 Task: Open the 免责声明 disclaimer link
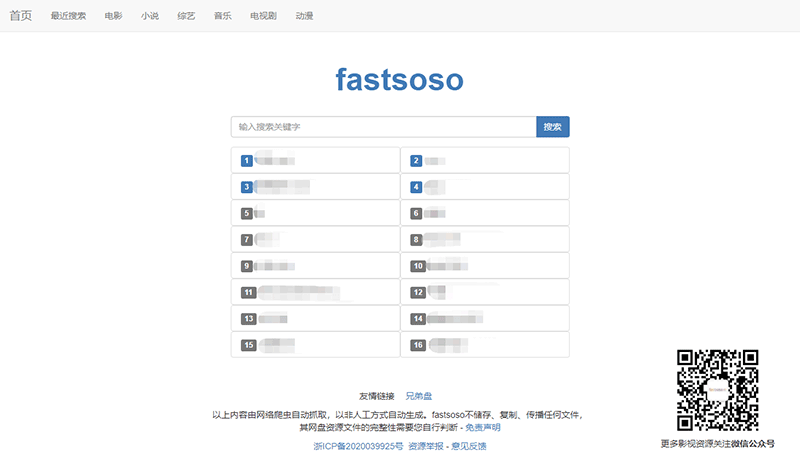[483, 428]
